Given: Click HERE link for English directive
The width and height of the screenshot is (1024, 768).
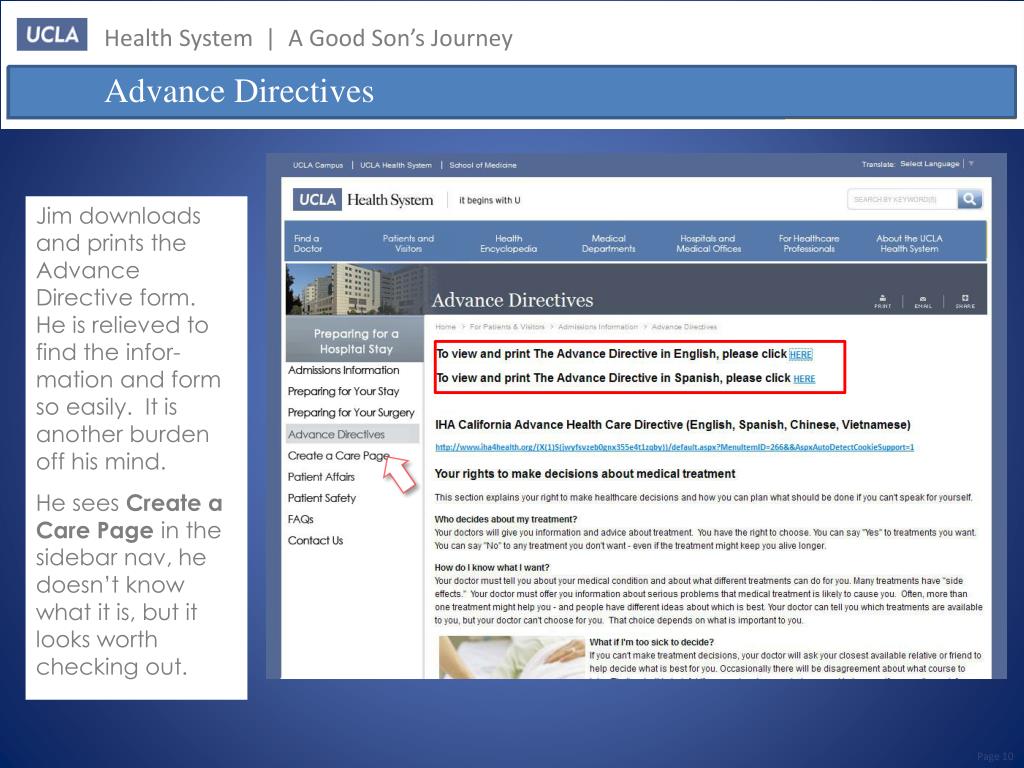Looking at the screenshot, I should 801,355.
